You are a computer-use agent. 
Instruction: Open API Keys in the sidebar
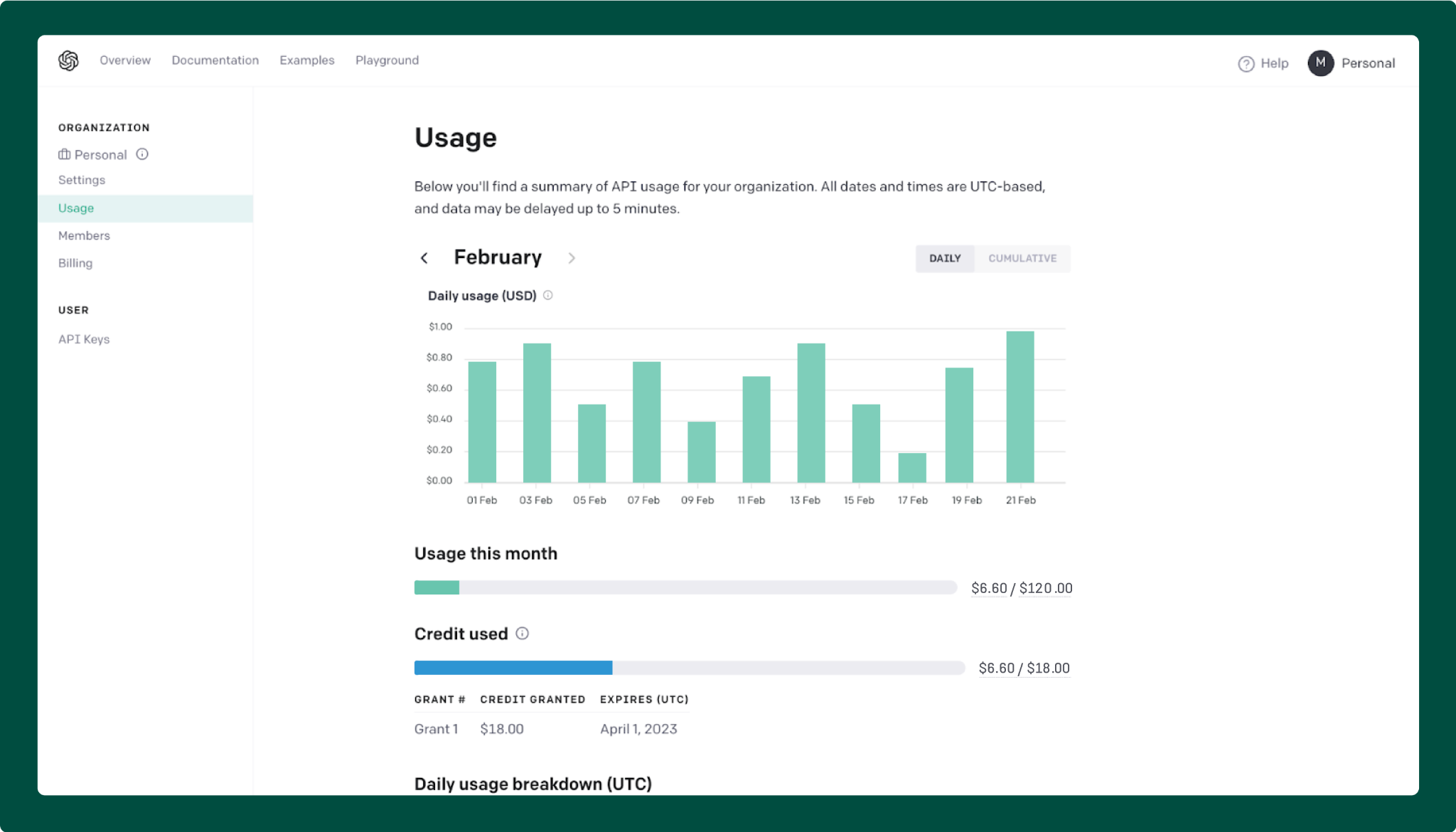tap(84, 339)
